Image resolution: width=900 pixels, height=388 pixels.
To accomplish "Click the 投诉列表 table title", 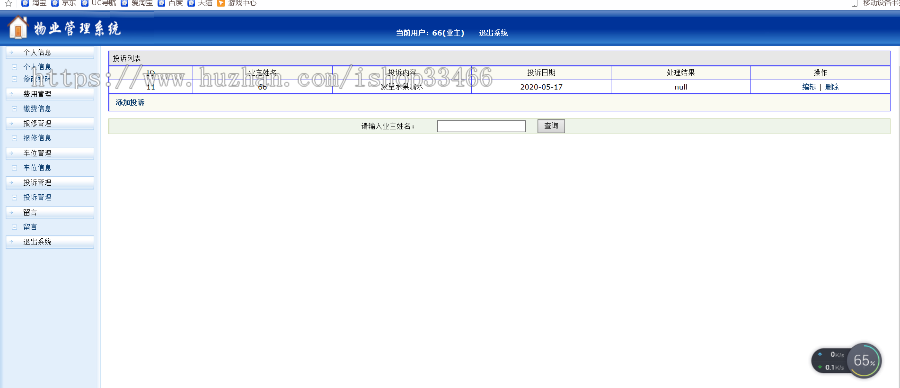I will [x=126, y=59].
